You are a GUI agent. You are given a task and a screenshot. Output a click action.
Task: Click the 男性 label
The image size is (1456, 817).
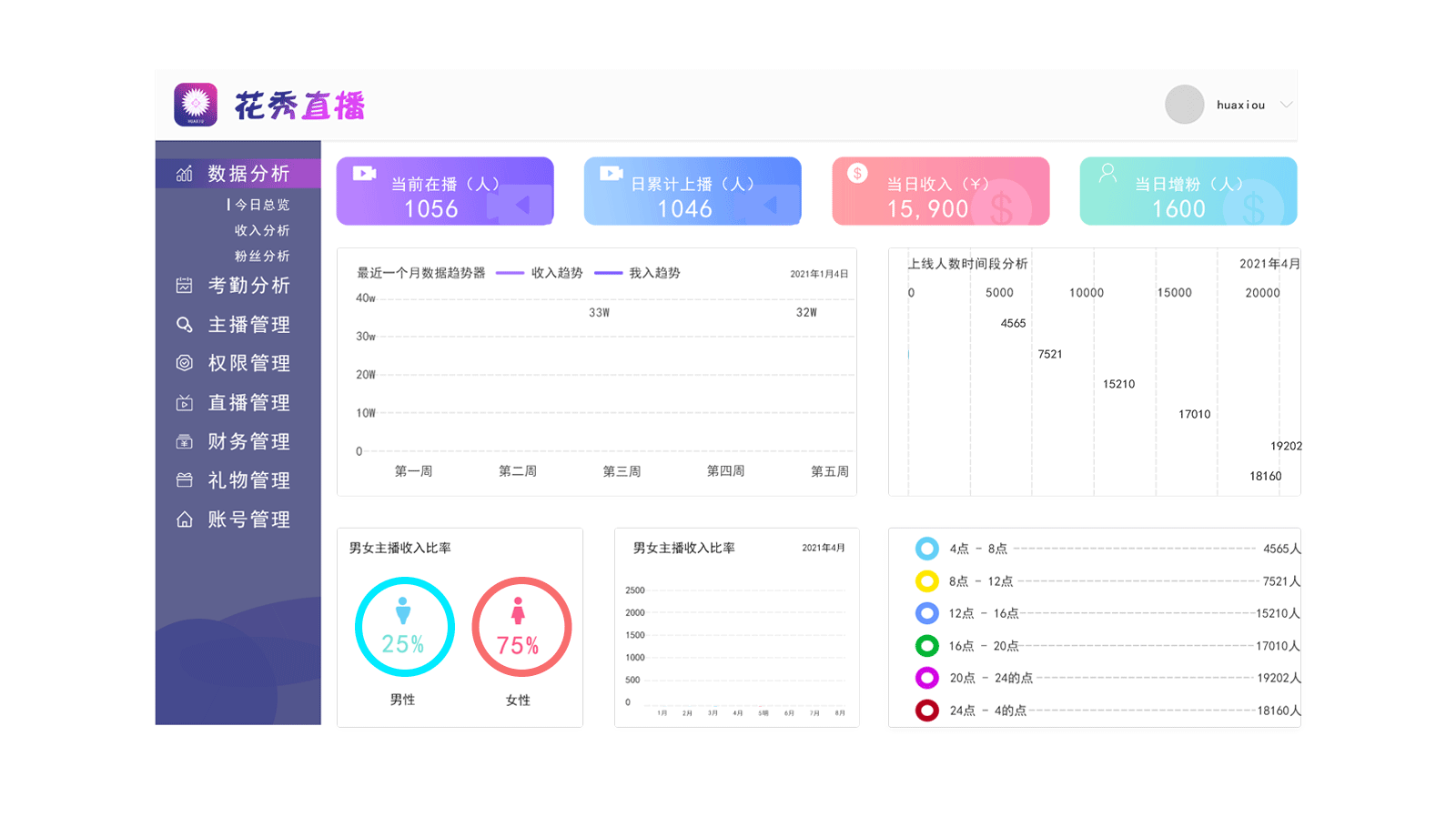point(402,700)
